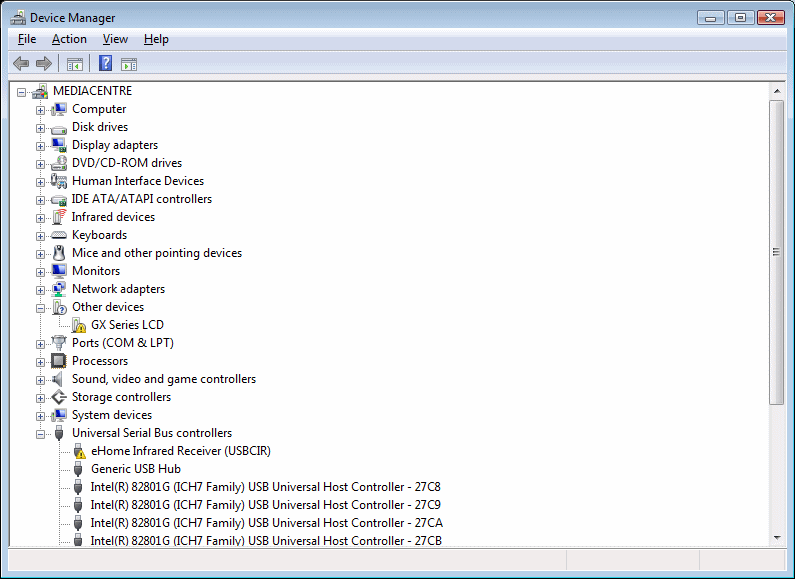
Task: Select the Generic USB Hub entry
Action: pyautogui.click(x=135, y=469)
